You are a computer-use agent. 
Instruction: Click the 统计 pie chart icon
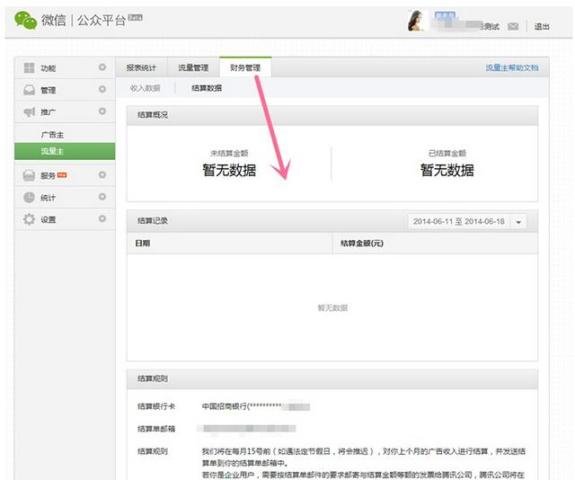click(x=29, y=197)
